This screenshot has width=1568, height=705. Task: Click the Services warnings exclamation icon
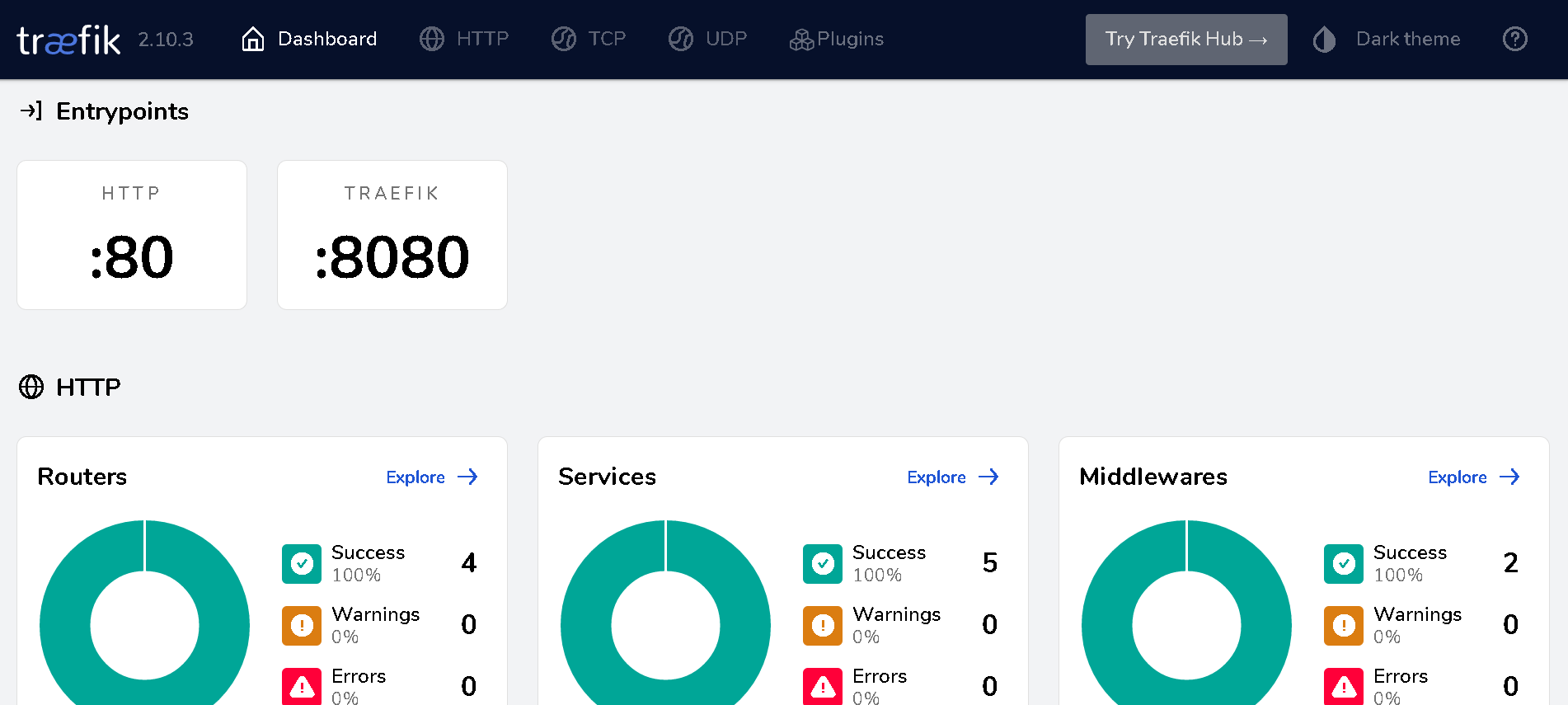click(823, 626)
